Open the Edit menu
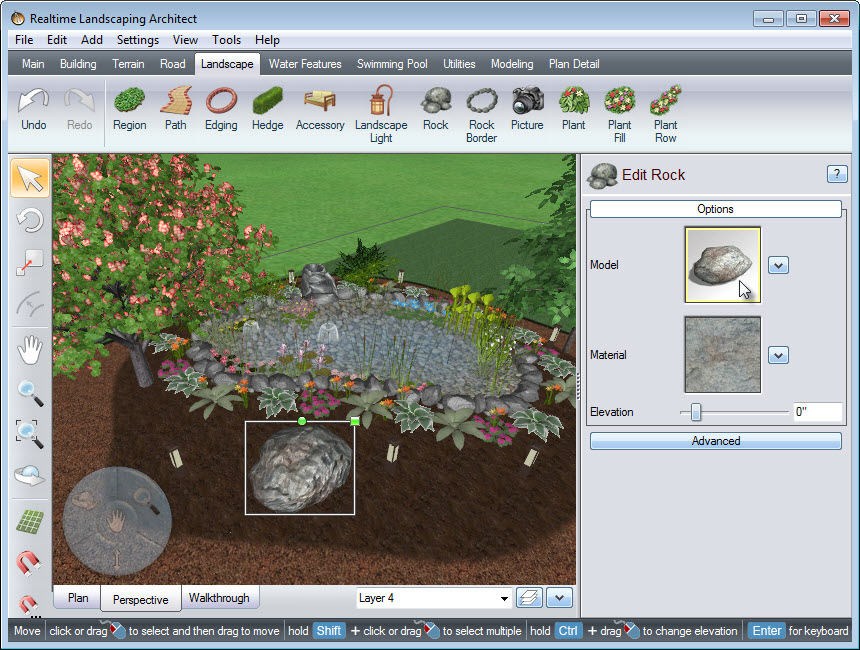Viewport: 860px width, 650px height. [56, 40]
